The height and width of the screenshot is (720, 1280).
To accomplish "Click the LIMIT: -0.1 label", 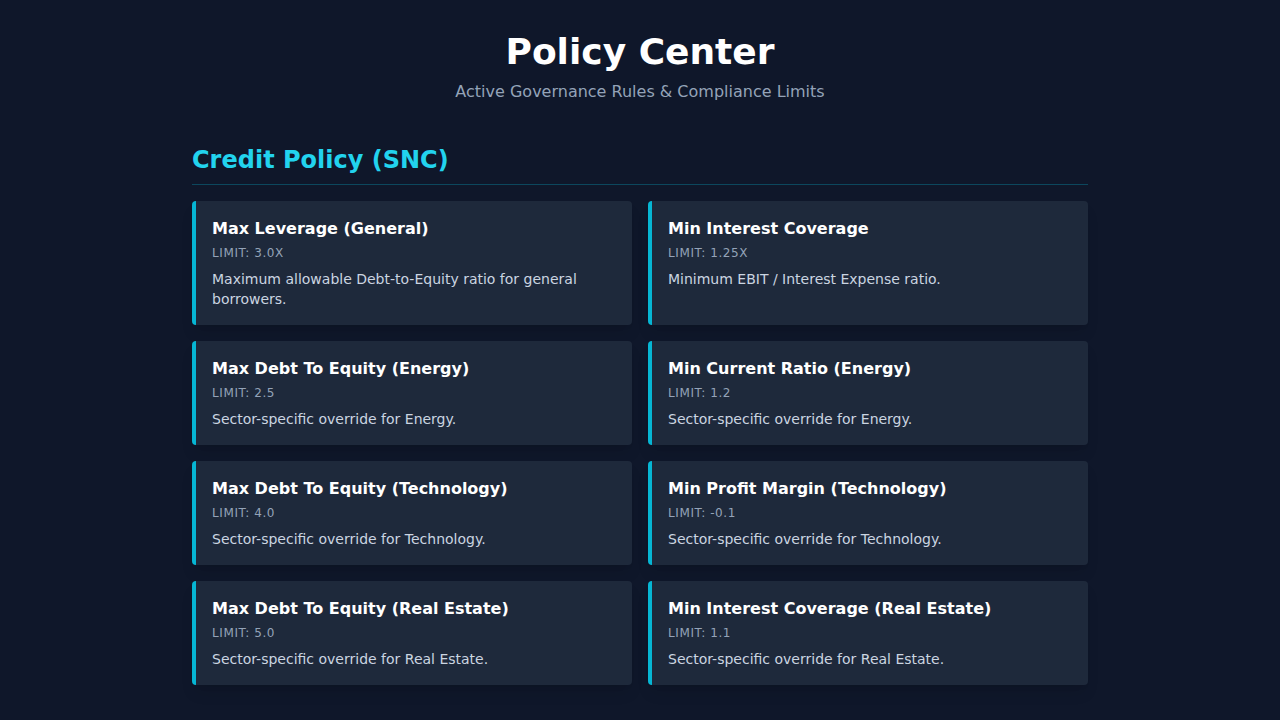I will [701, 513].
